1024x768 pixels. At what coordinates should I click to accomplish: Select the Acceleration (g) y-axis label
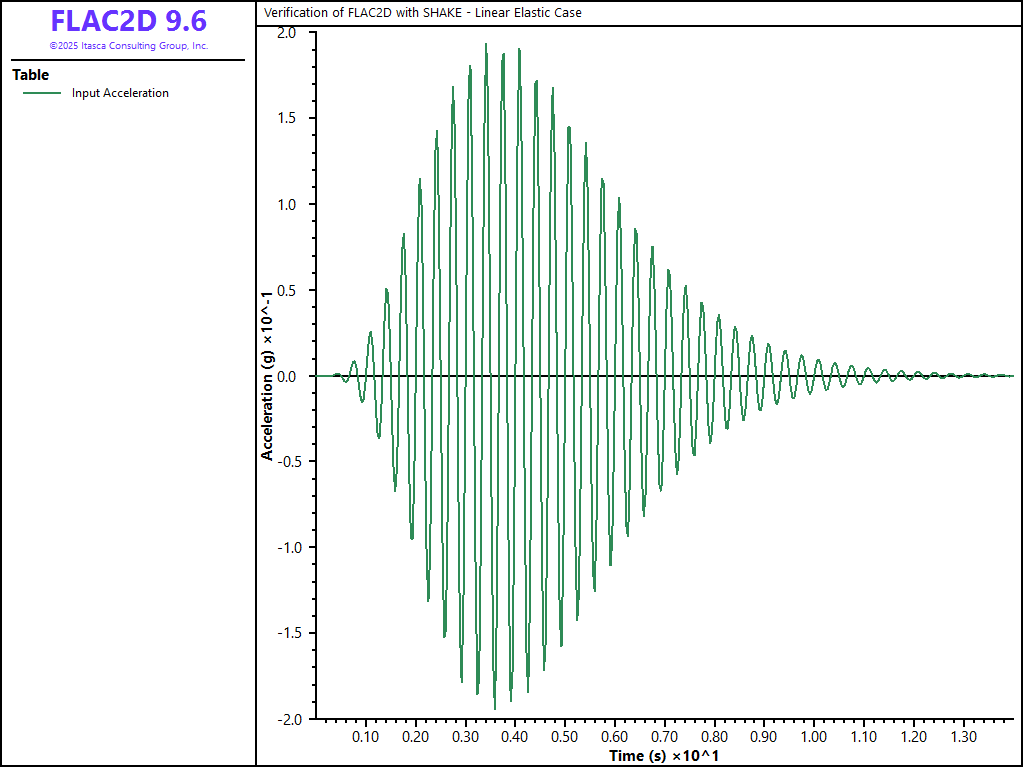point(267,376)
